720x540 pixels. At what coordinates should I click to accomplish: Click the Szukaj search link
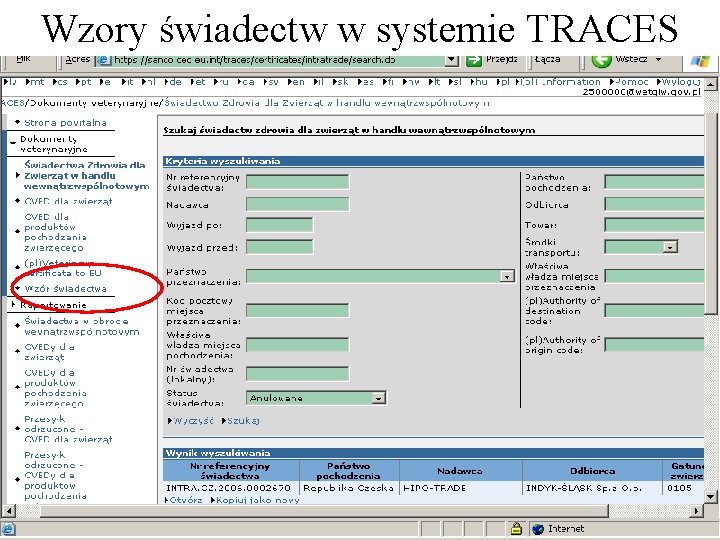click(243, 421)
